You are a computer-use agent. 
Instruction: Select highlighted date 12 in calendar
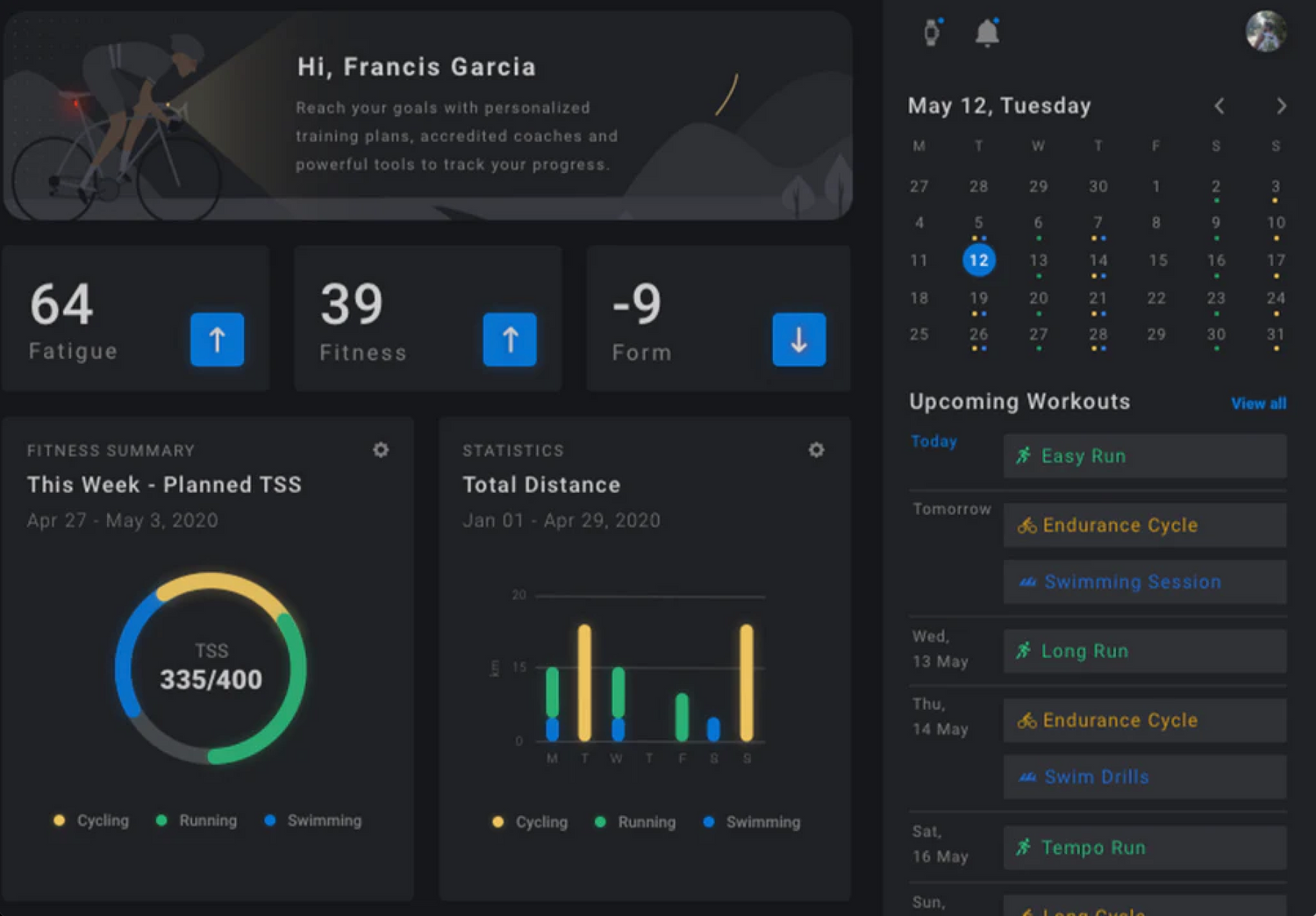point(978,261)
